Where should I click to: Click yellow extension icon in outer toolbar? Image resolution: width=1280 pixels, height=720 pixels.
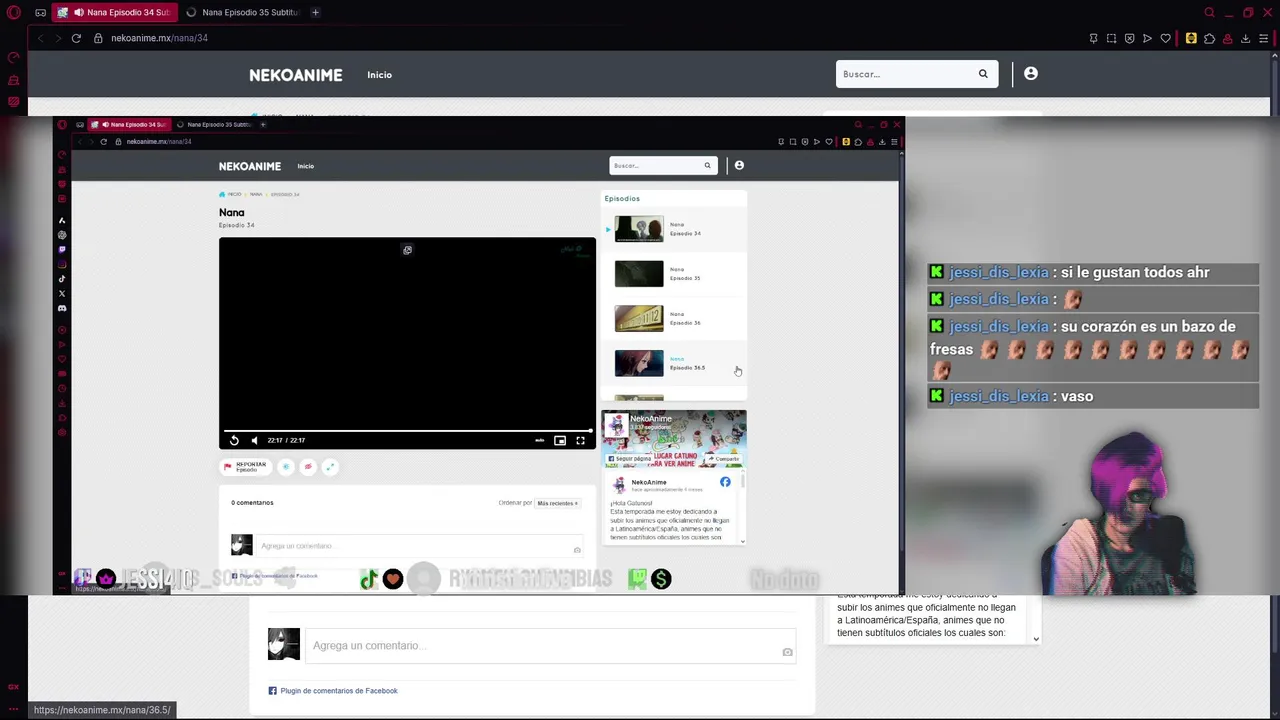pos(1191,38)
